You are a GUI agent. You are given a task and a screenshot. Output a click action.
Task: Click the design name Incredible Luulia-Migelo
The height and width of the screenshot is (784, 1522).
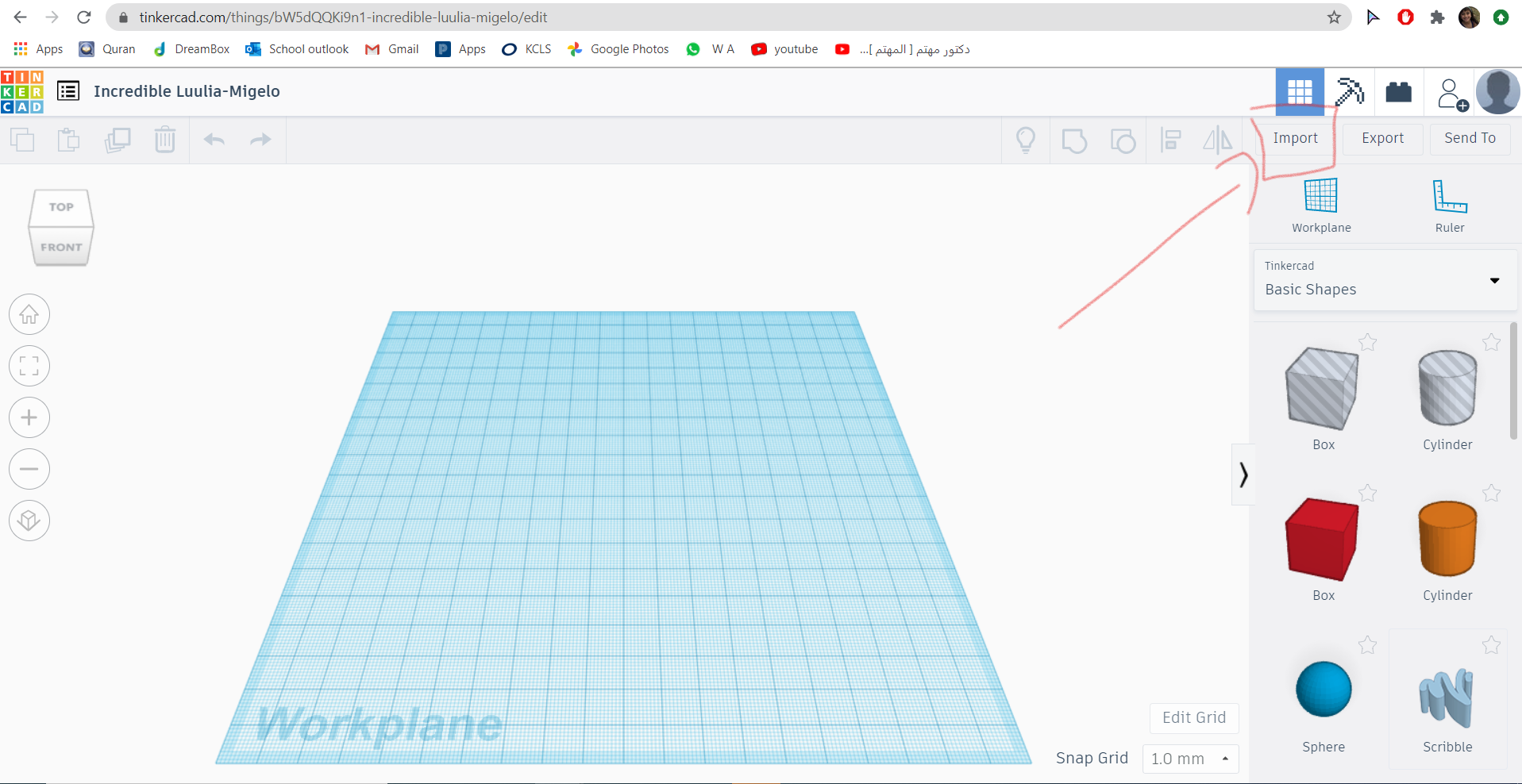click(x=187, y=91)
